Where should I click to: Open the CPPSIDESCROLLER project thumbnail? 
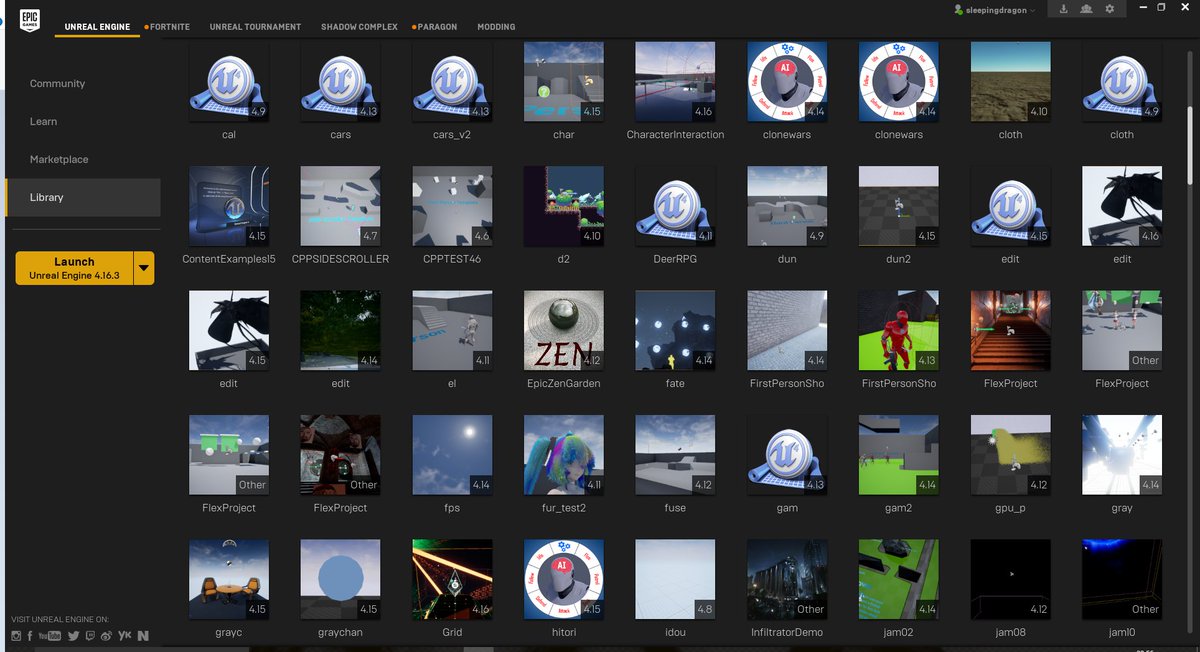(340, 206)
